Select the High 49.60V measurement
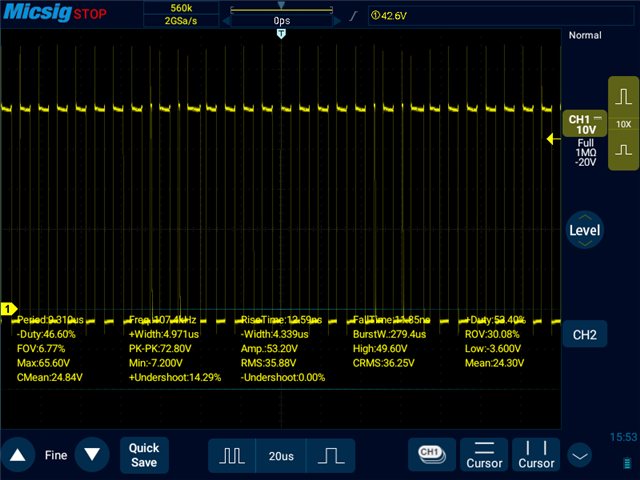 pyautogui.click(x=380, y=349)
